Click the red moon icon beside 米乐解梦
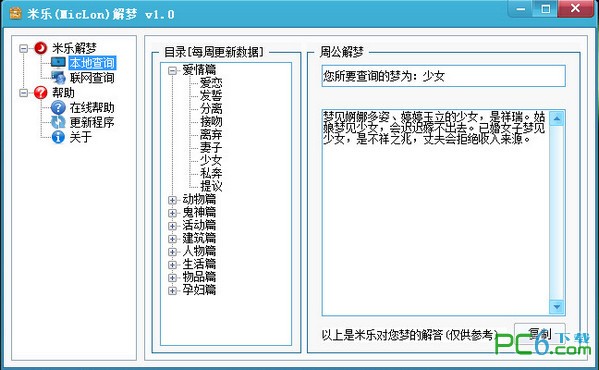The width and height of the screenshot is (599, 370). (40, 48)
